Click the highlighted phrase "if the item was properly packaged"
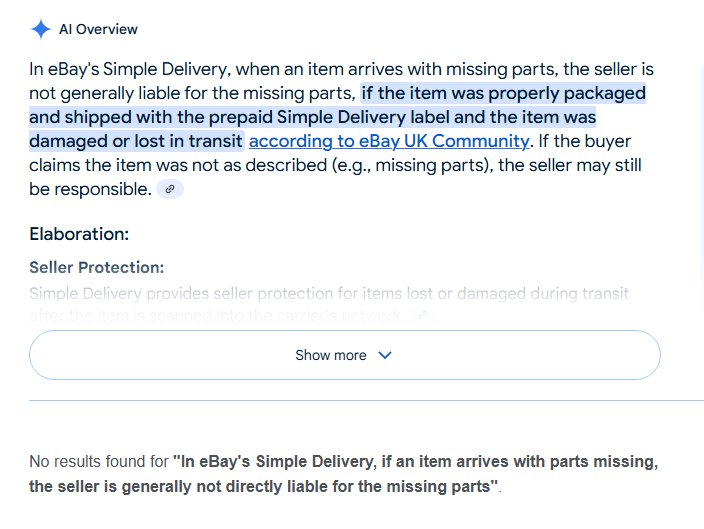Image resolution: width=704 pixels, height=529 pixels. coord(503,93)
